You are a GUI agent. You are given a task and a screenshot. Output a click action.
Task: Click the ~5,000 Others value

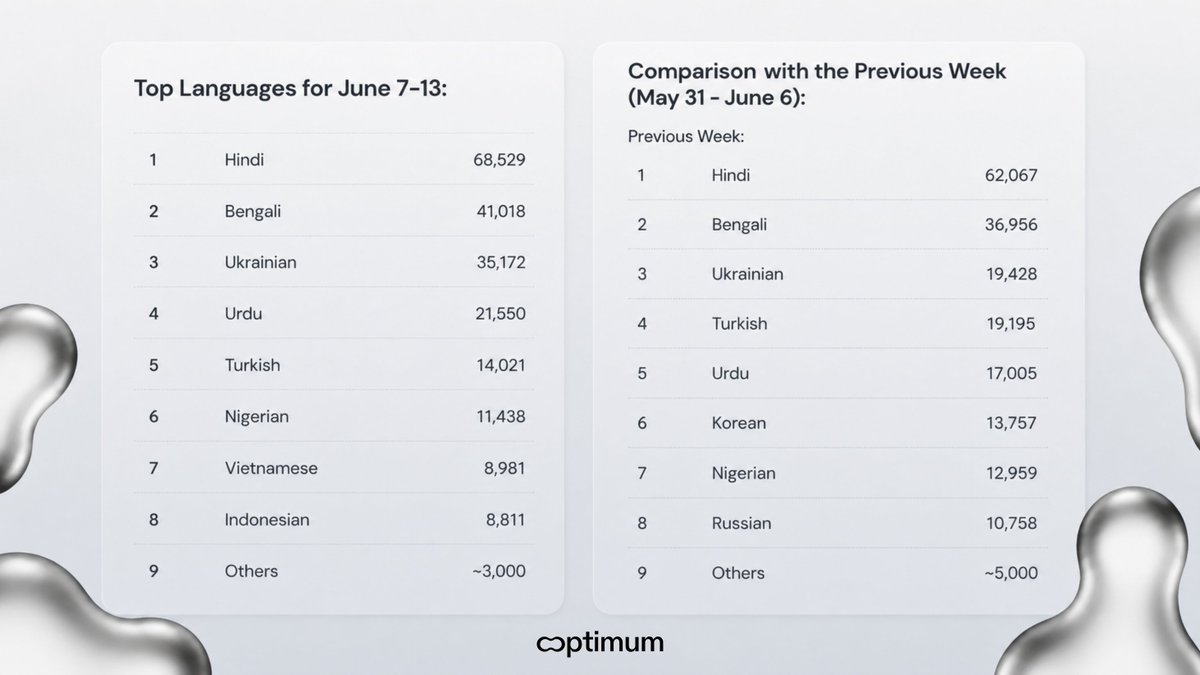coord(1011,573)
